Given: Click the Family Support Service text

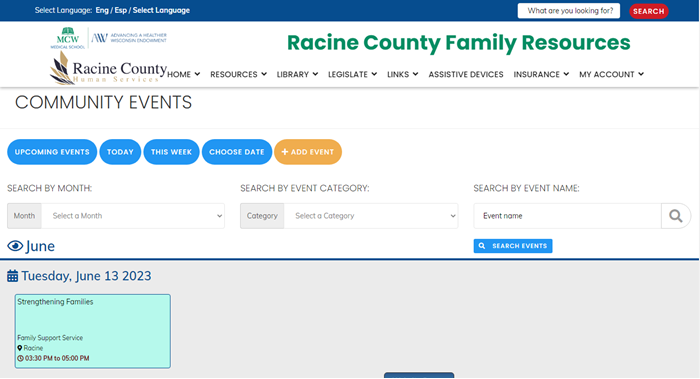Looking at the screenshot, I should pos(50,338).
